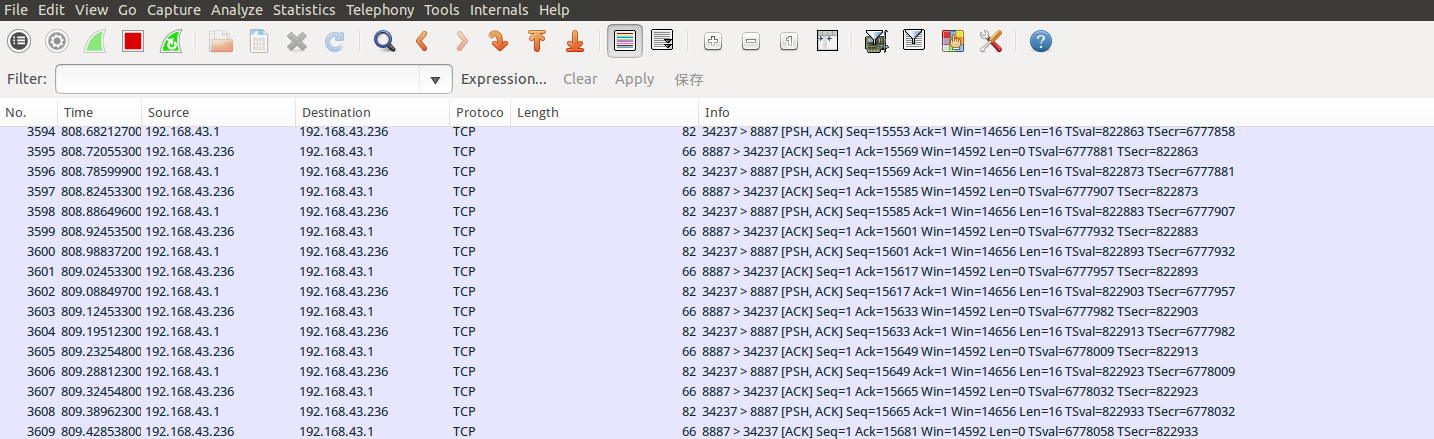This screenshot has width=1434, height=439.
Task: Open the Tools menu
Action: point(442,10)
